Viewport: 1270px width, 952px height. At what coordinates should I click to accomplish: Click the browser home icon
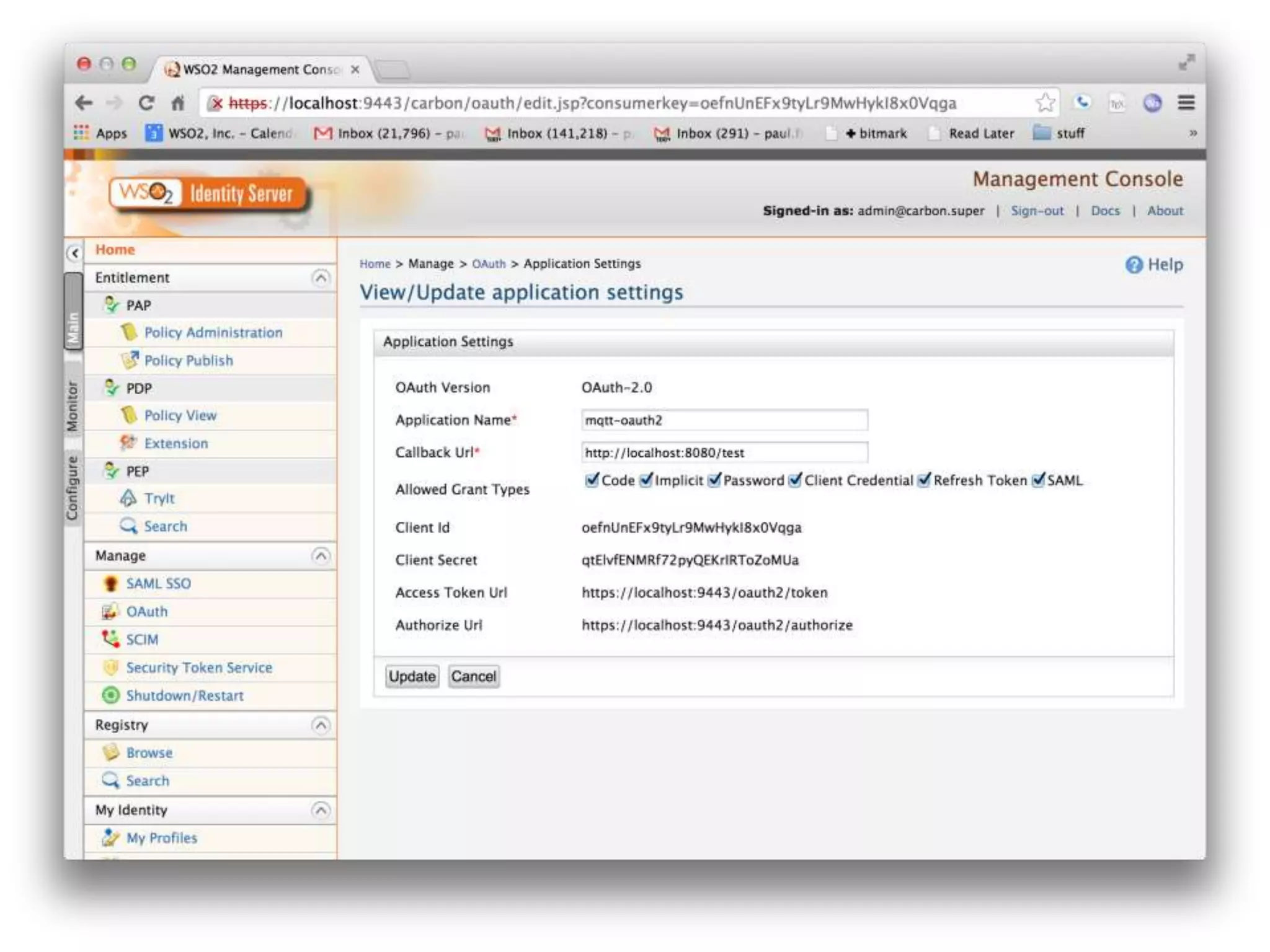coord(178,103)
